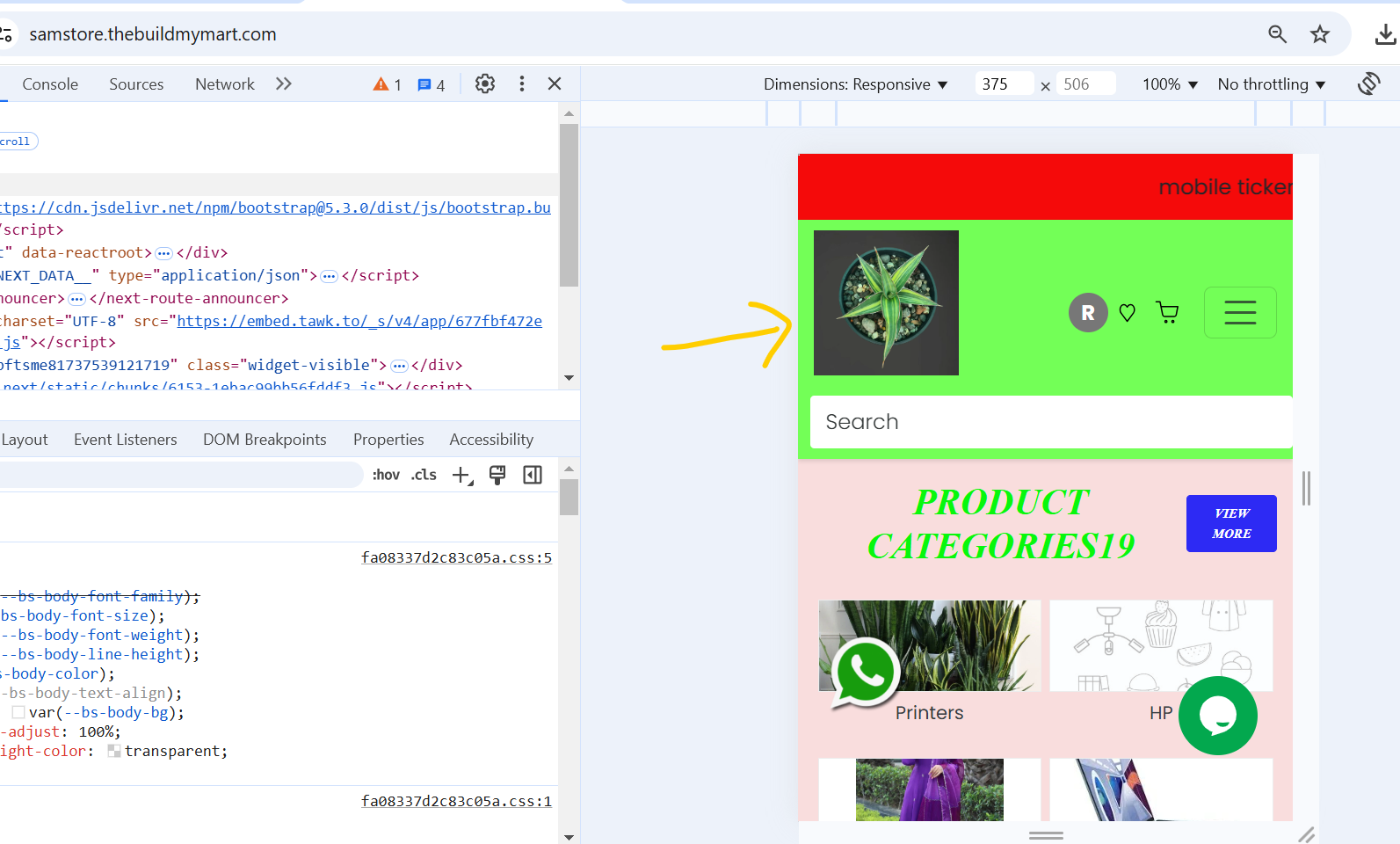This screenshot has width=1400, height=844.
Task: Click the PRODUCT CATEGORIES19 heading
Action: point(1001,524)
